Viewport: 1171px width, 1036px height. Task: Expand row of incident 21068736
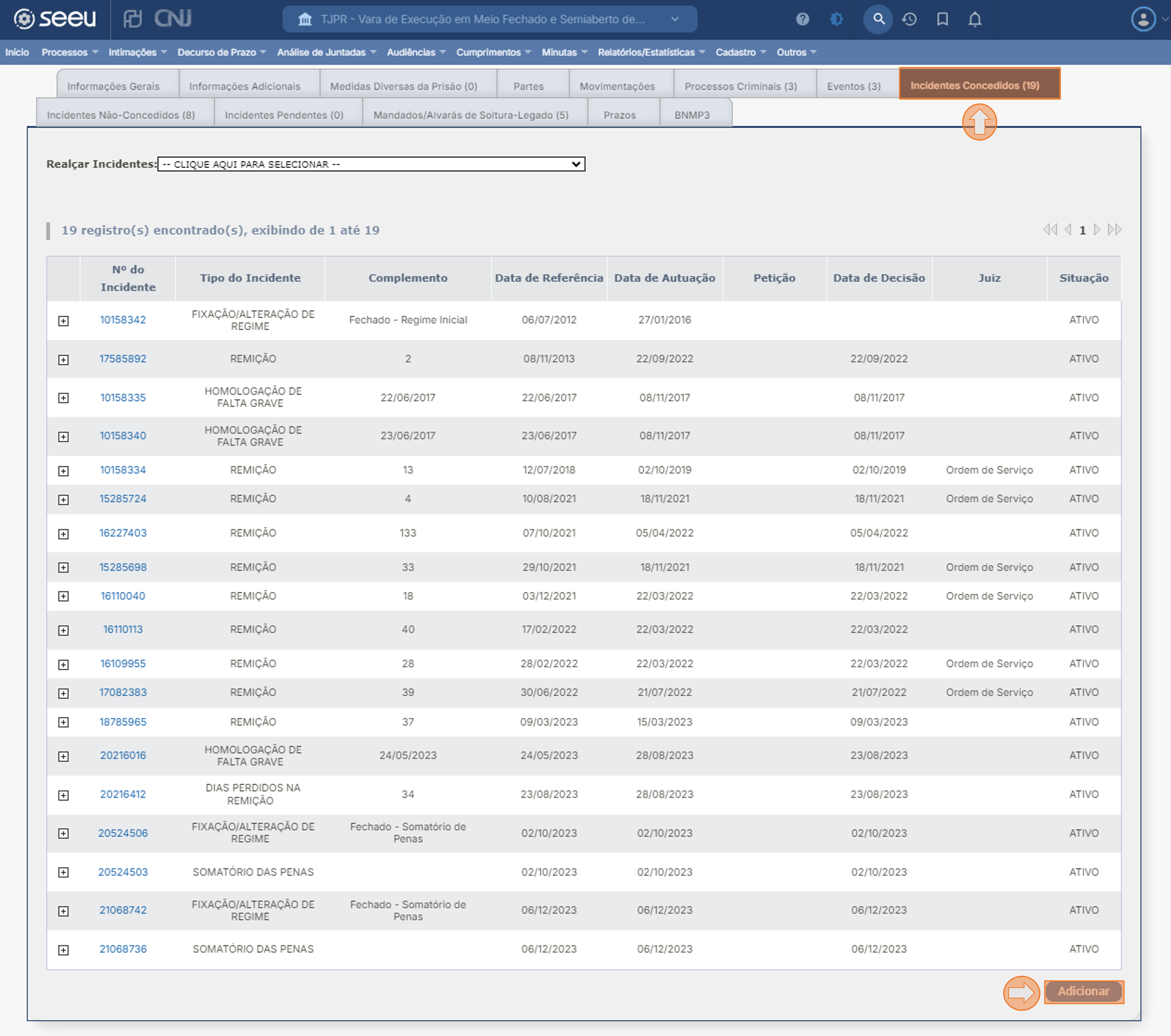[64, 950]
